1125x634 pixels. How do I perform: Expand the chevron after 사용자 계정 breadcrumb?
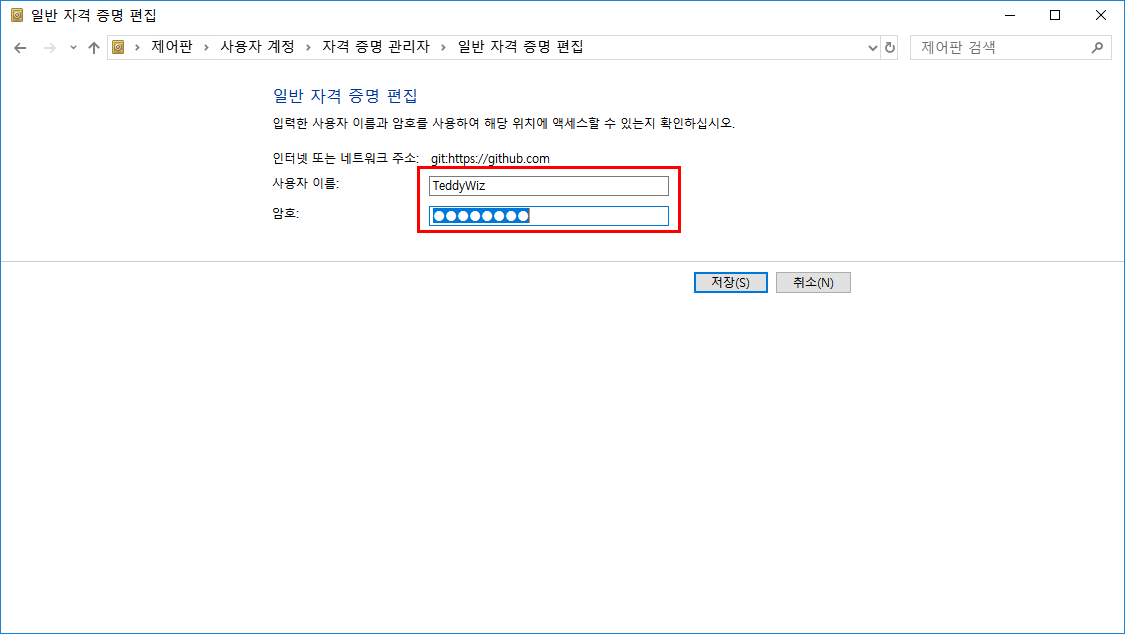pos(308,47)
